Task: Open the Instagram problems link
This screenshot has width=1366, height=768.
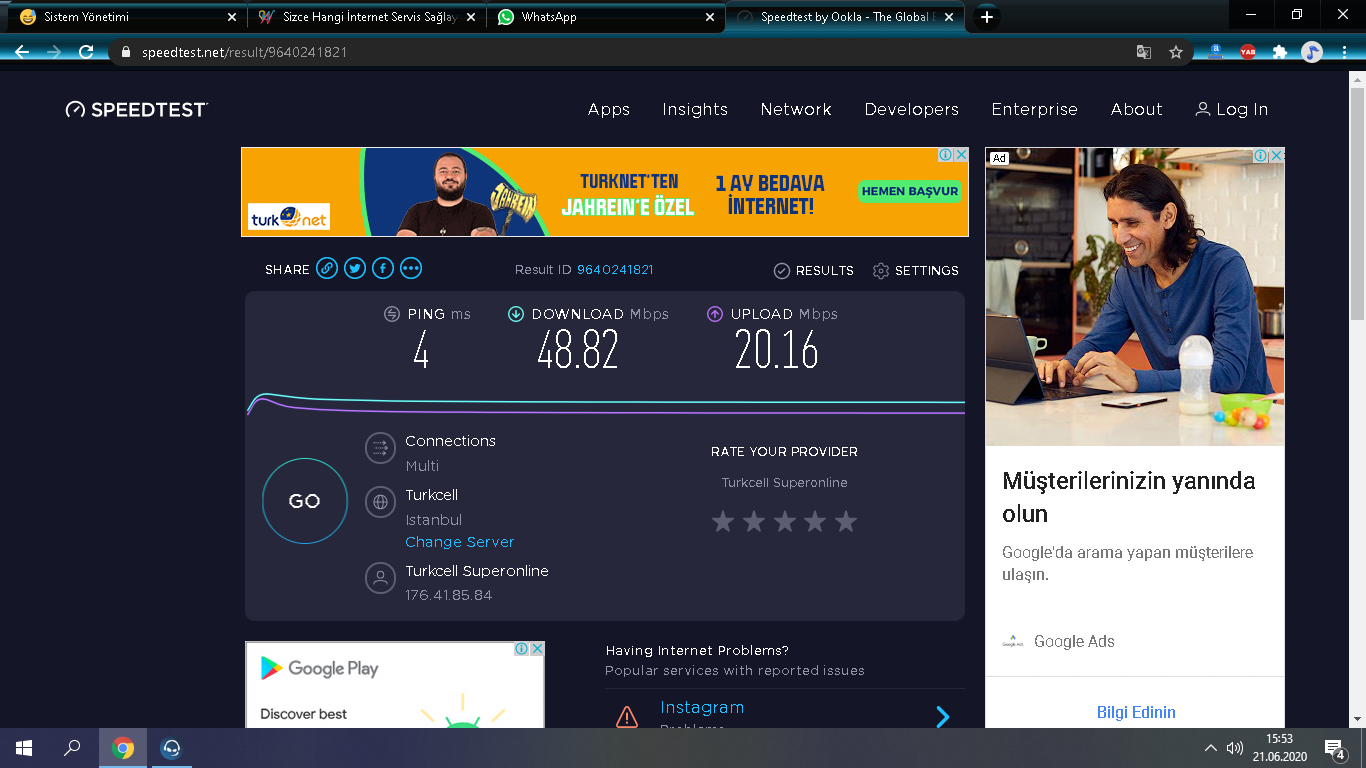Action: pos(702,708)
